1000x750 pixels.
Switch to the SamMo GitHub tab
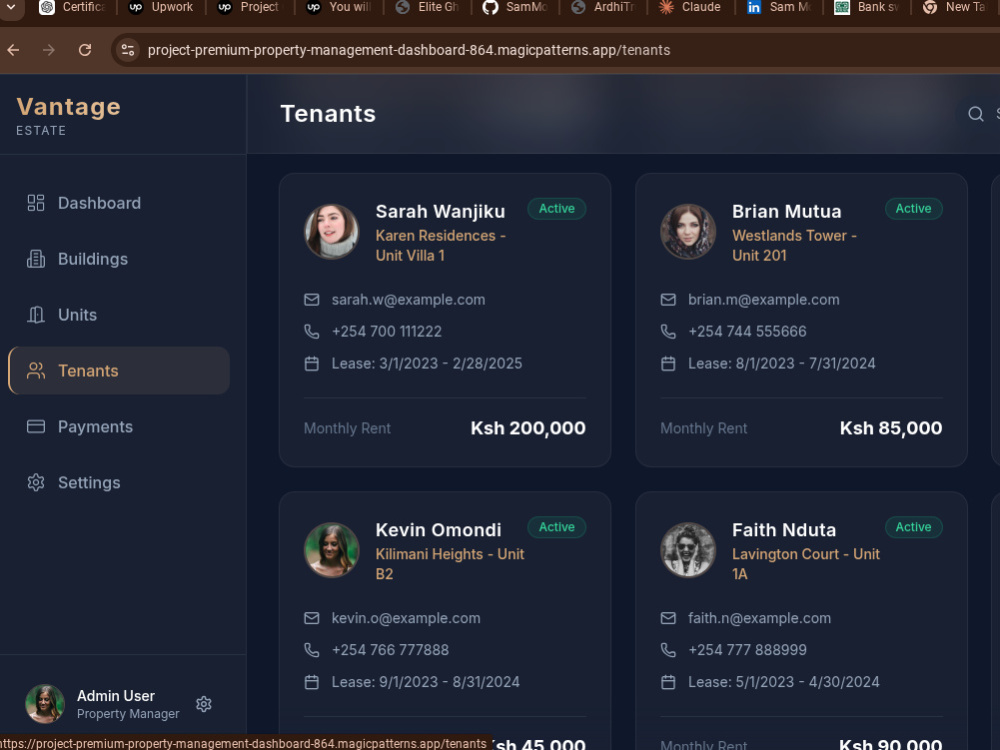click(515, 7)
